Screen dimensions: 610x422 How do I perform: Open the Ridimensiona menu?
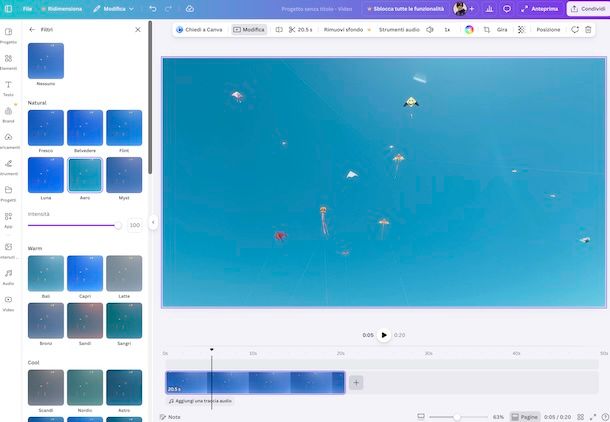pyautogui.click(x=62, y=8)
